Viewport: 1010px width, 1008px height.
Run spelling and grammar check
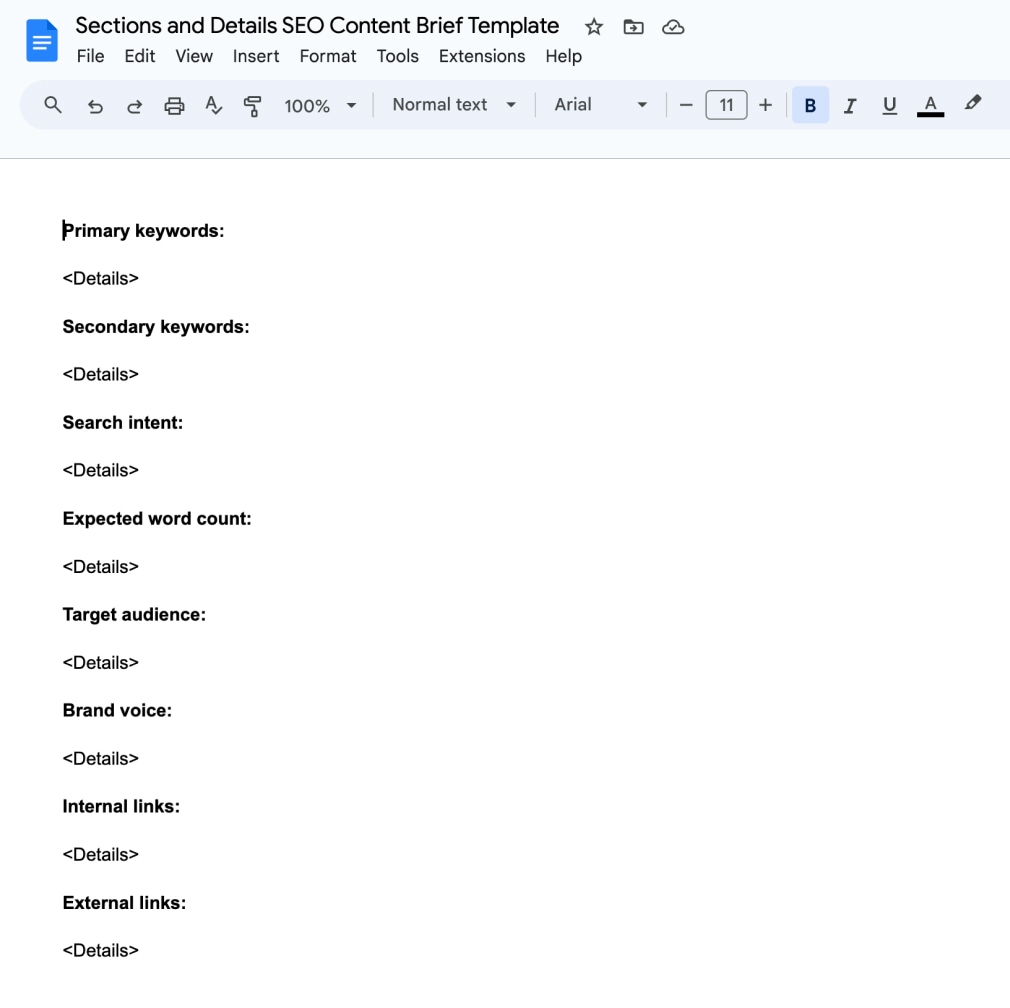click(x=213, y=104)
